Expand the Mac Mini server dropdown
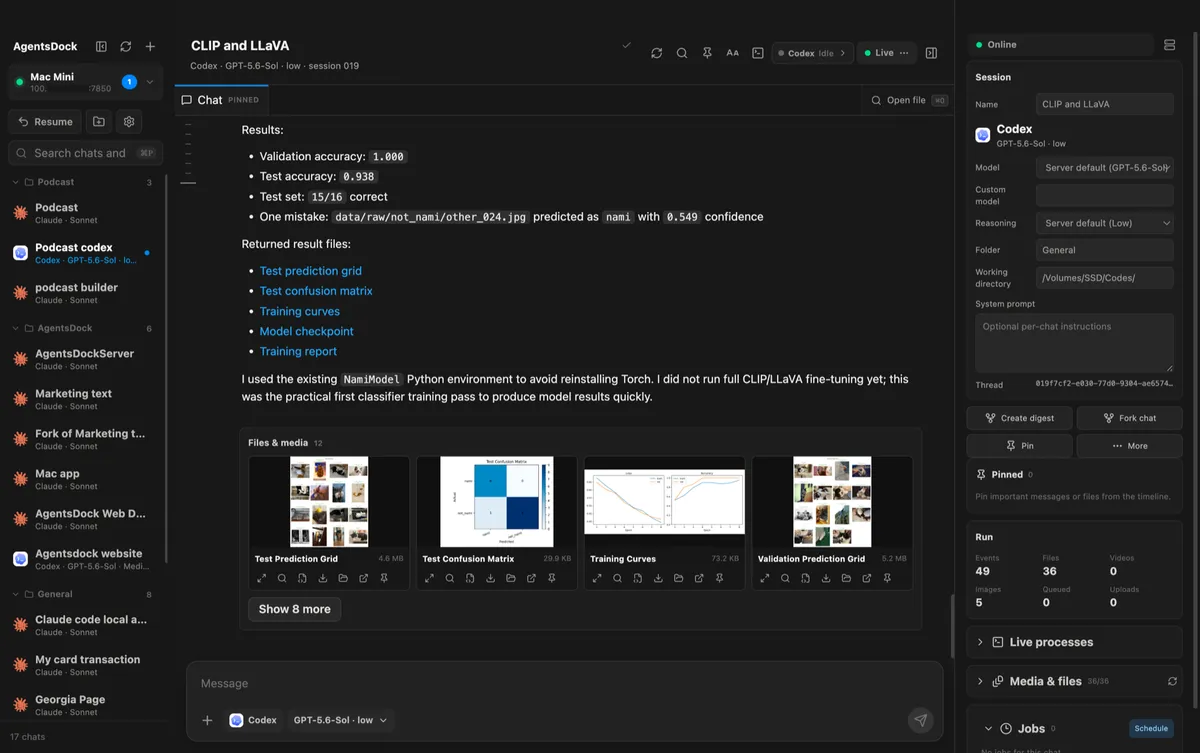 point(150,82)
